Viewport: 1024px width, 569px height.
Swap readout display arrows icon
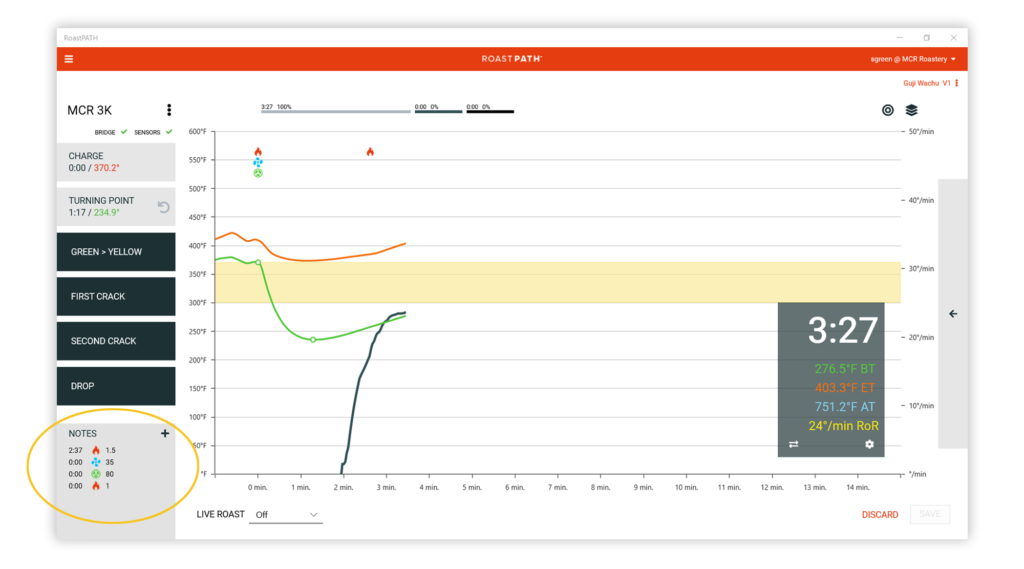coord(793,444)
